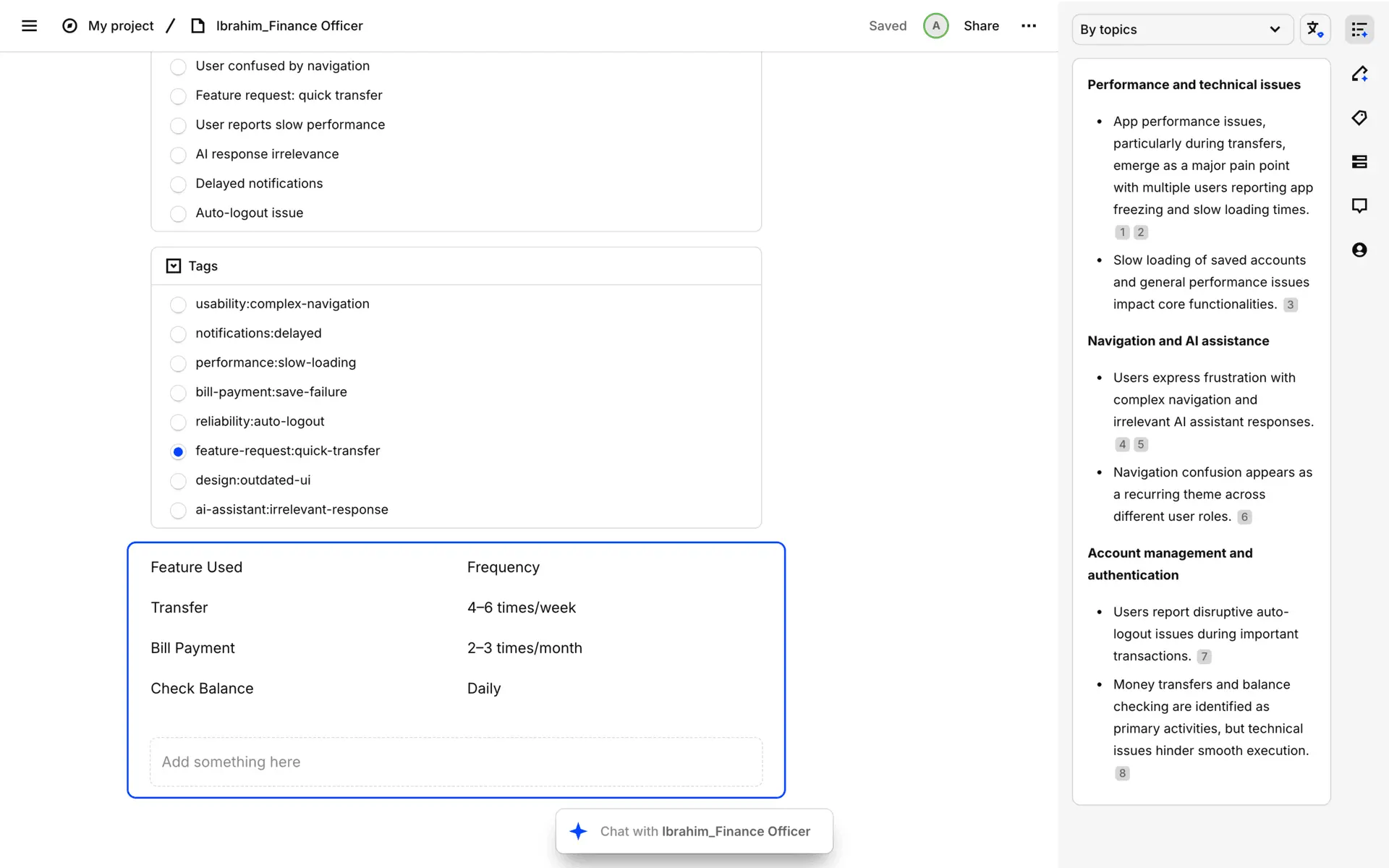Click the translate icon in summary panel

(1314, 30)
